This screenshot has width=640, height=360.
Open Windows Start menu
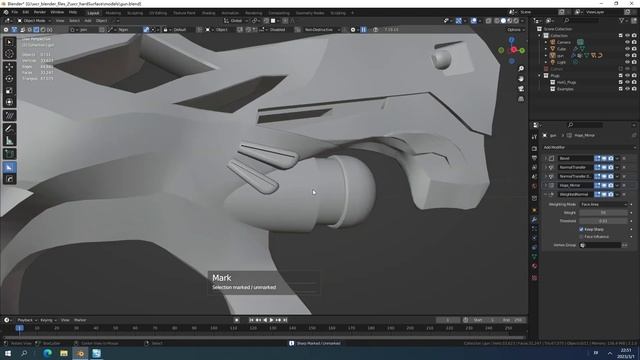pos(8,353)
